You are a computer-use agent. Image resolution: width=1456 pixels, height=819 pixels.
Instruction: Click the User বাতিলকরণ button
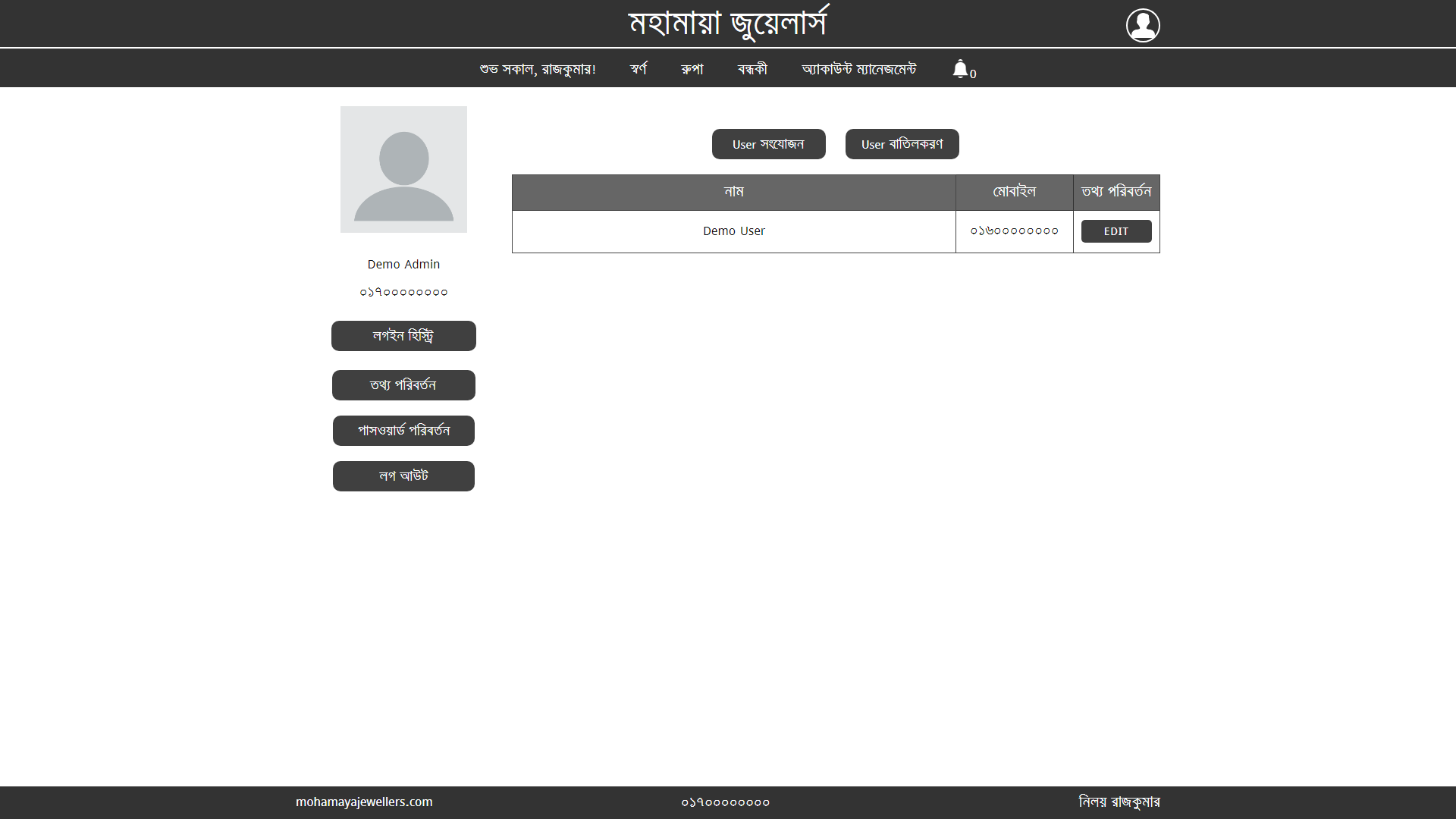pyautogui.click(x=902, y=144)
